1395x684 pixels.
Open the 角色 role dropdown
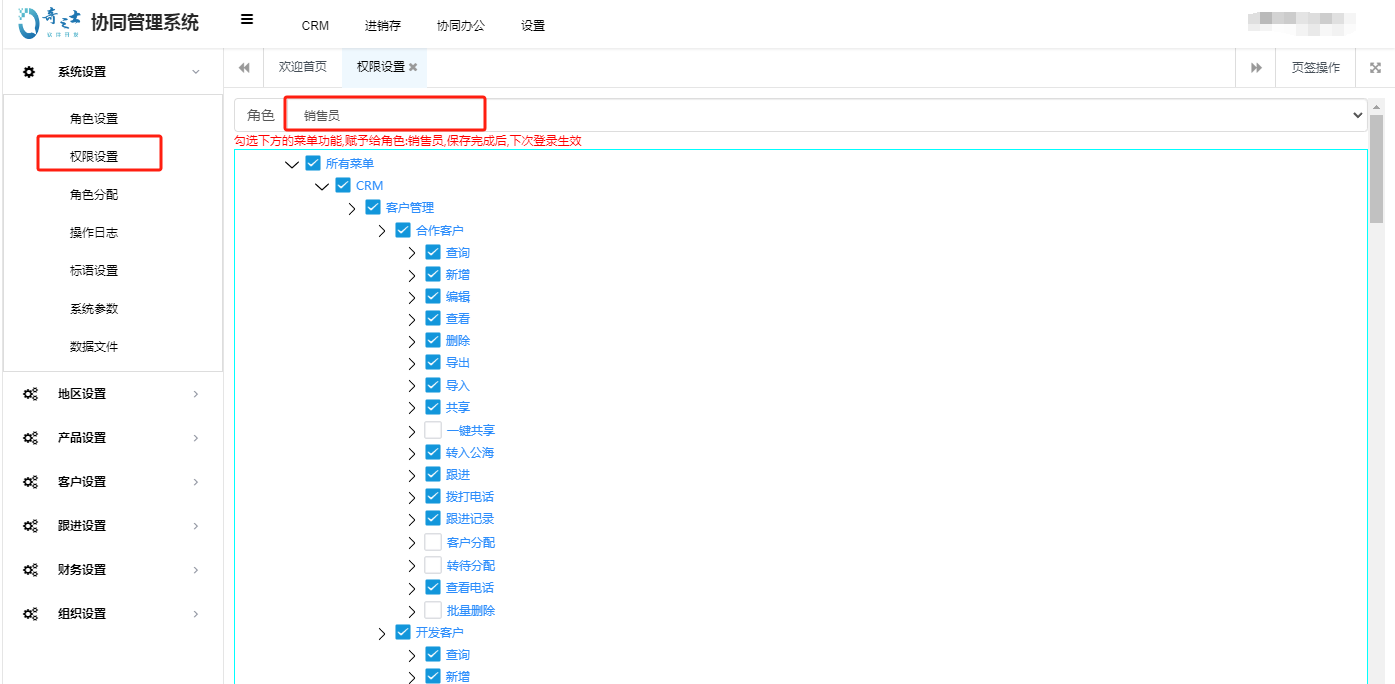(x=1358, y=114)
